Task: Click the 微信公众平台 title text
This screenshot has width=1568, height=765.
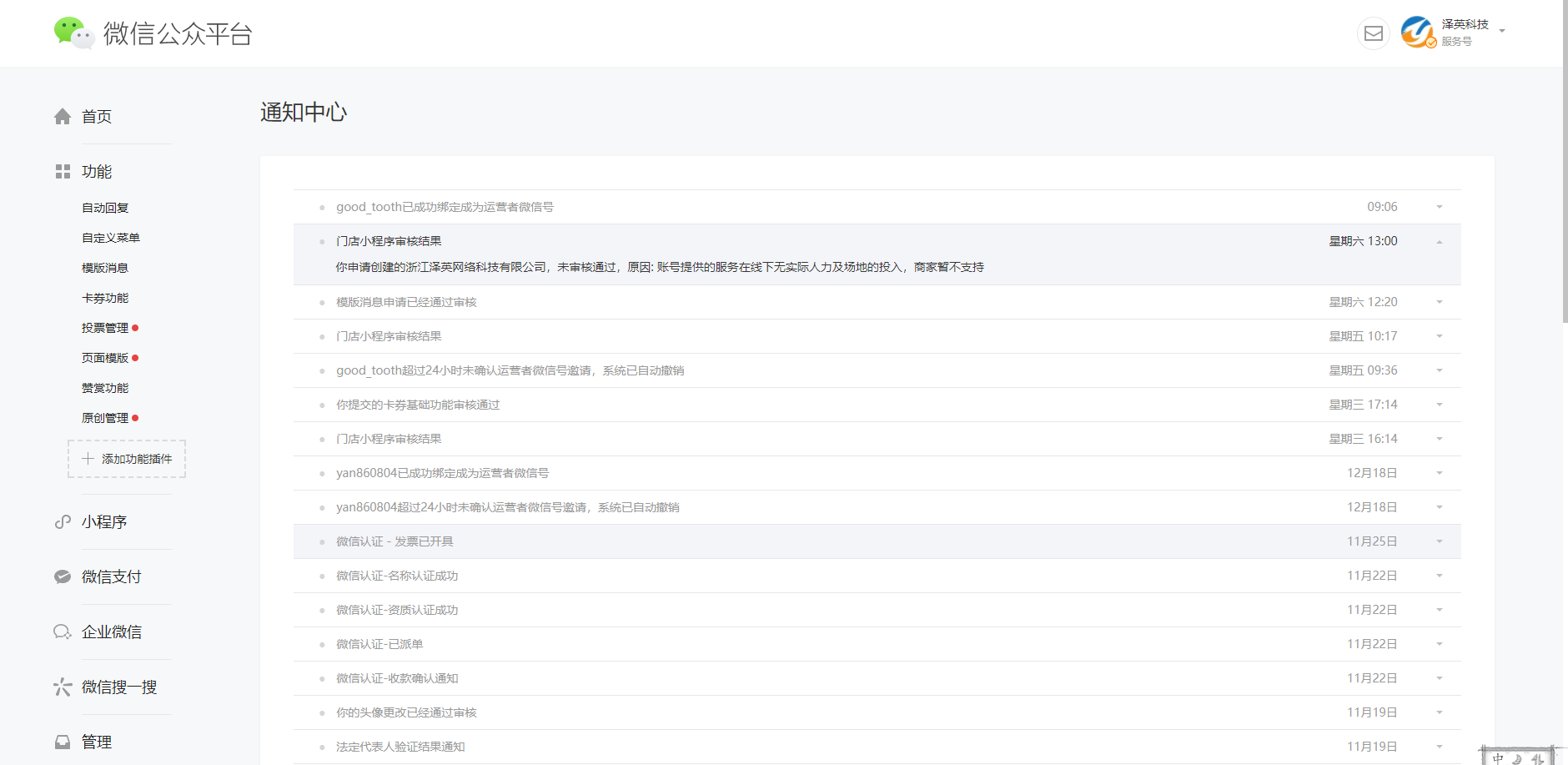Action: point(178,34)
